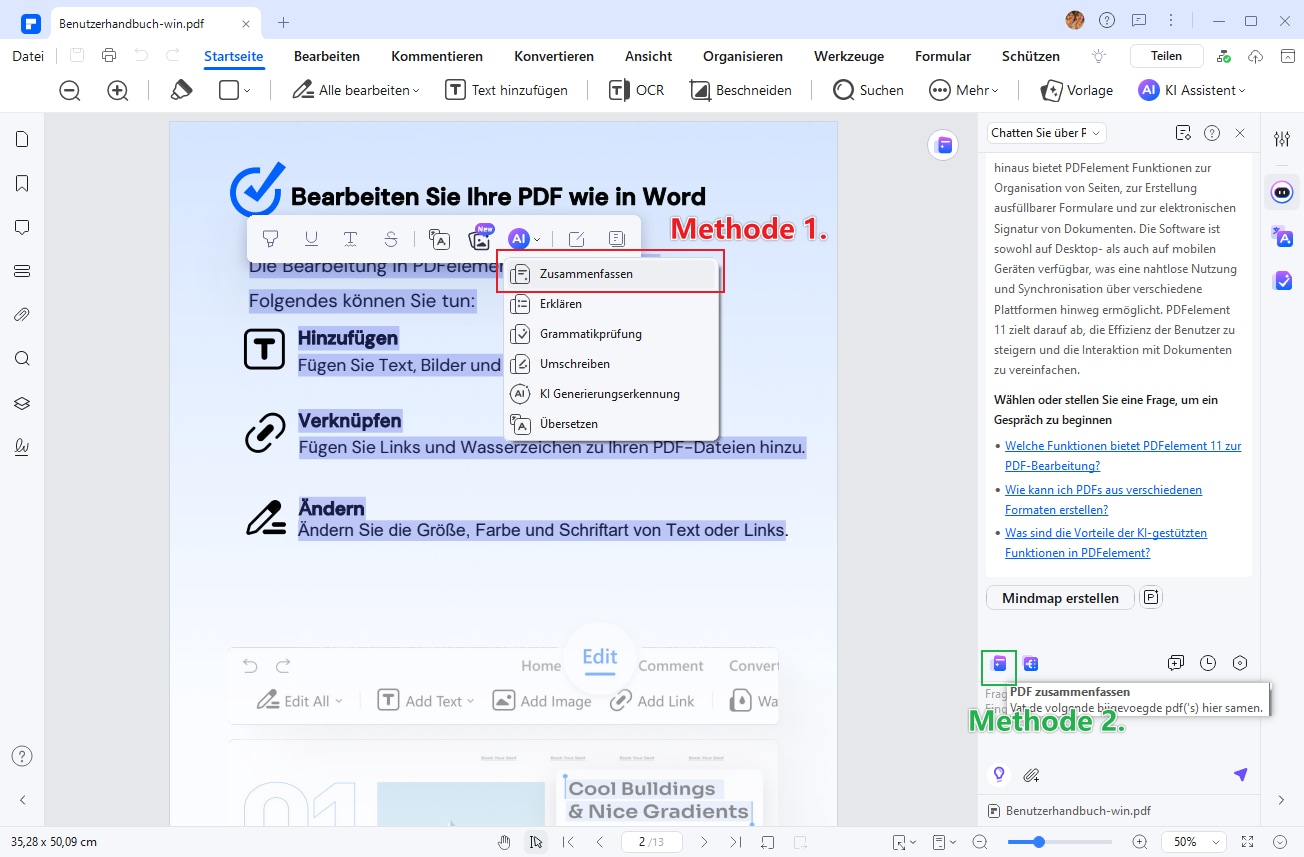
Task: Attach a file with the chat paperclip
Action: (1031, 775)
